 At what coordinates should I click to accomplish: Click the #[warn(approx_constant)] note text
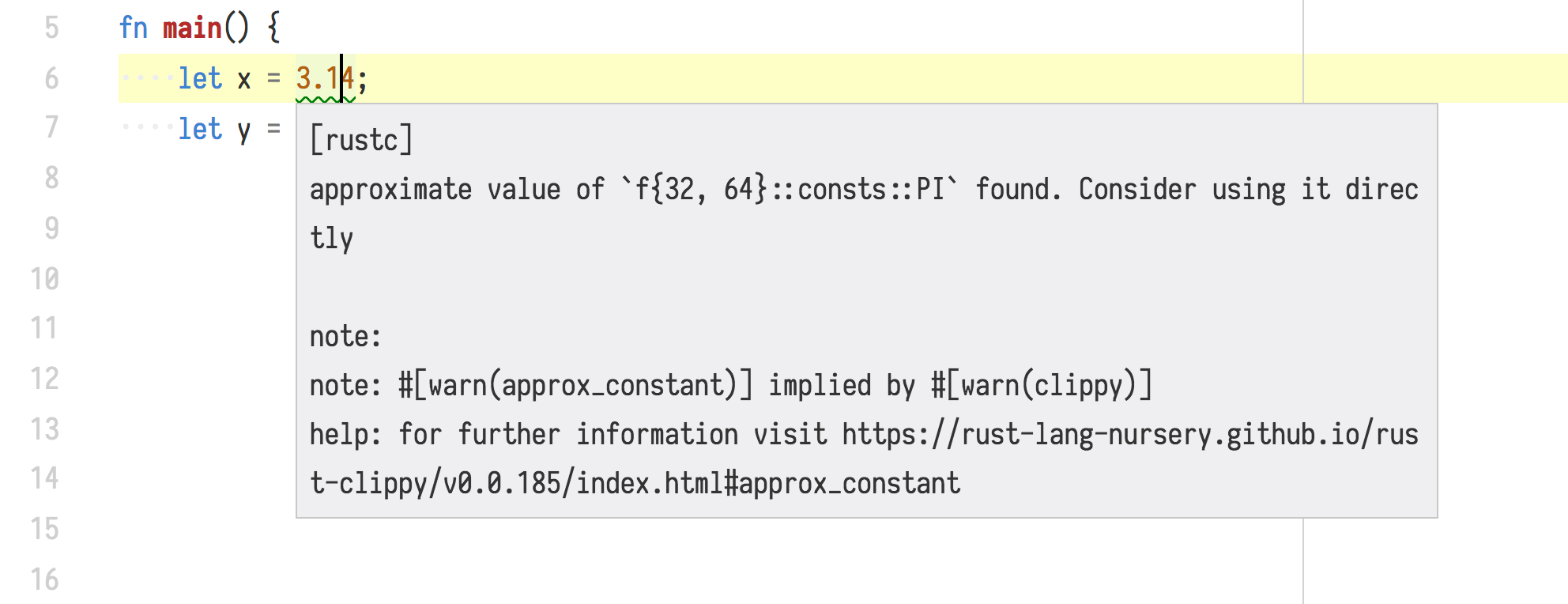(x=575, y=386)
